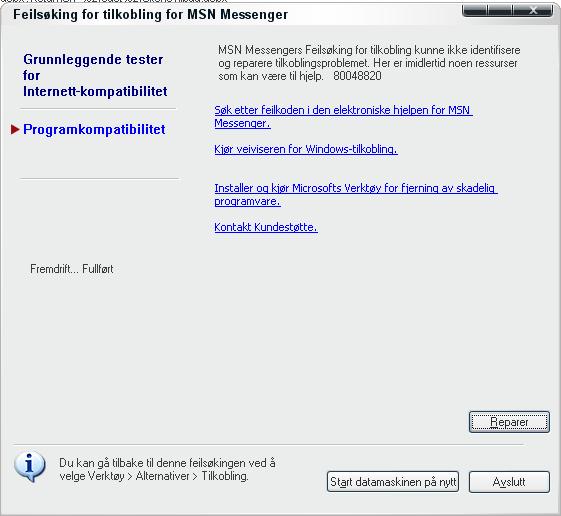Image resolution: width=561 pixels, height=516 pixels.
Task: Click the Reparer button
Action: pyautogui.click(x=509, y=422)
